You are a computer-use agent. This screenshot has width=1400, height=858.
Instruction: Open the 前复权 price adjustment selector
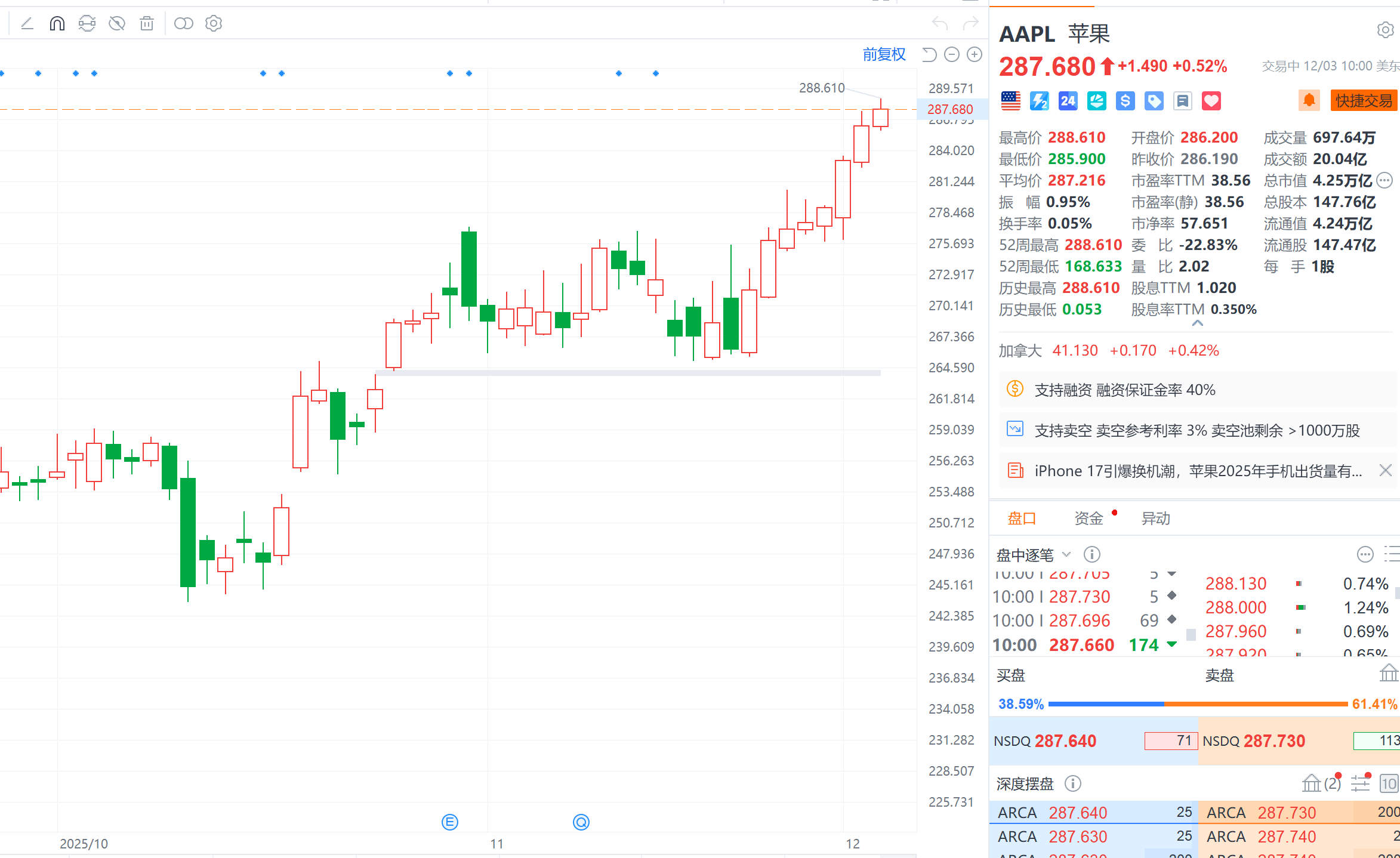tap(884, 55)
